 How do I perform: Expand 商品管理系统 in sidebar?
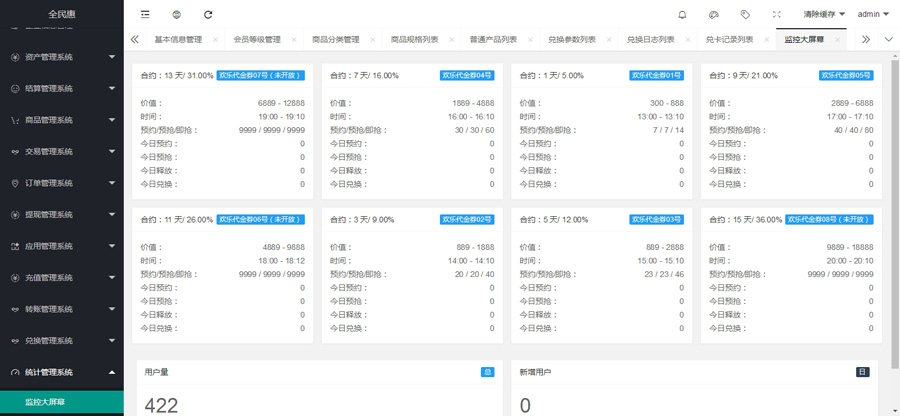point(62,120)
